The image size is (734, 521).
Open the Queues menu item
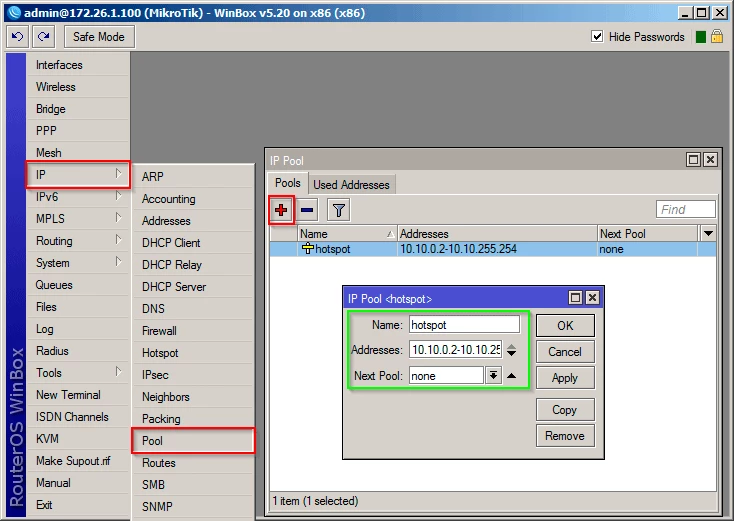coord(78,285)
